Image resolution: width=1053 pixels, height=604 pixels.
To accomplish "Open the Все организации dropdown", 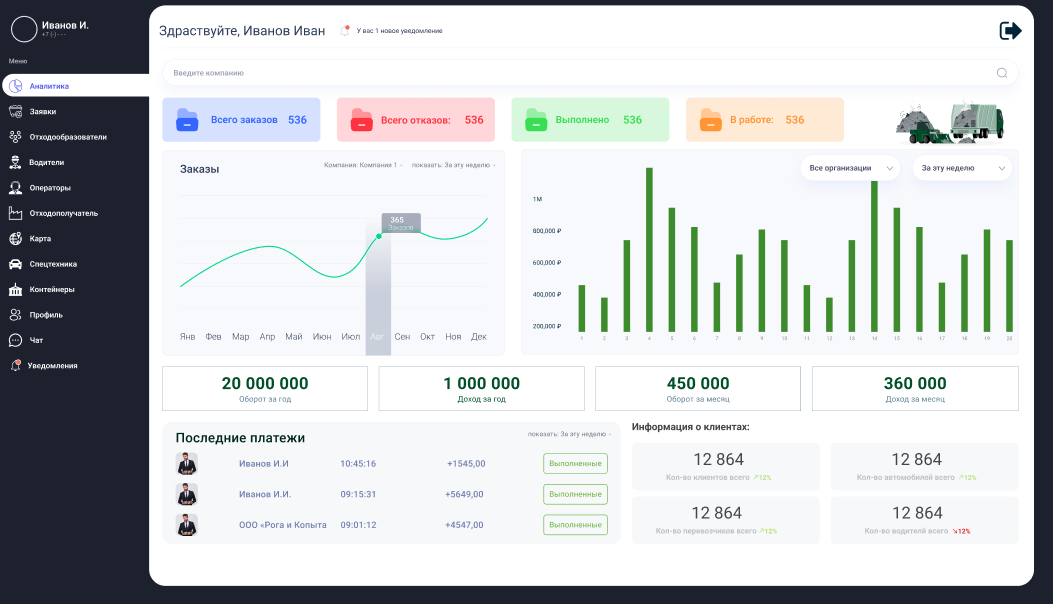I will (850, 168).
